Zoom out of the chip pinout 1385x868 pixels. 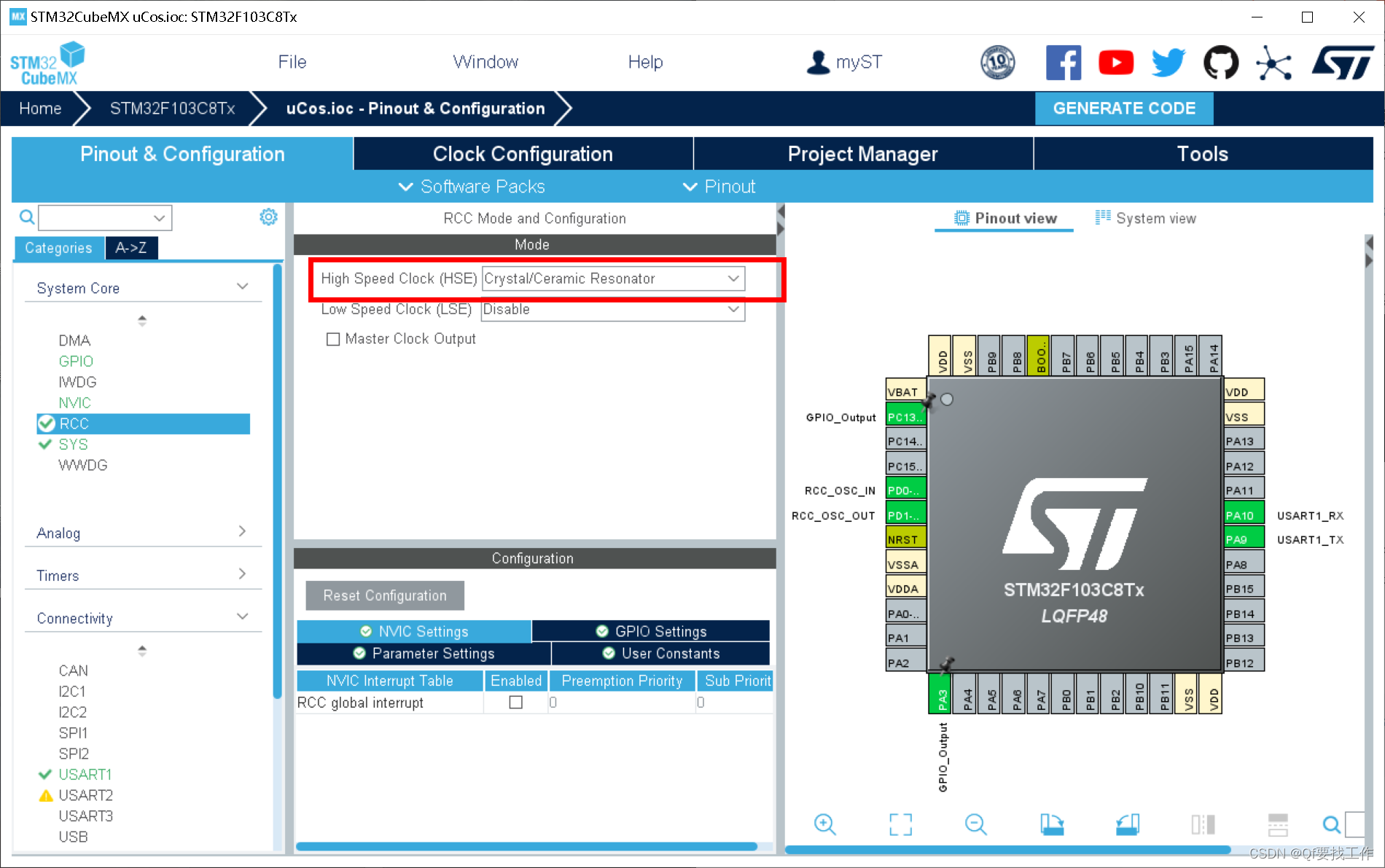[x=976, y=824]
